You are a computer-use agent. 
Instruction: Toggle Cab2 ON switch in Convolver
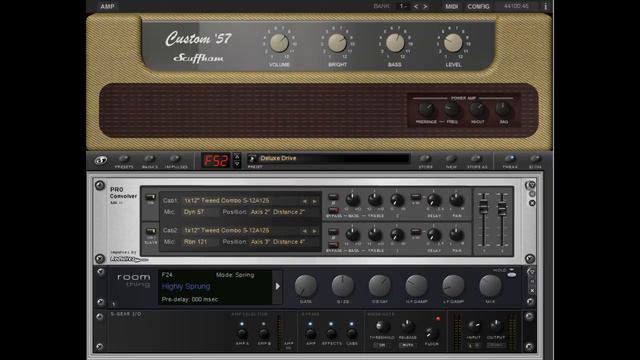click(151, 231)
